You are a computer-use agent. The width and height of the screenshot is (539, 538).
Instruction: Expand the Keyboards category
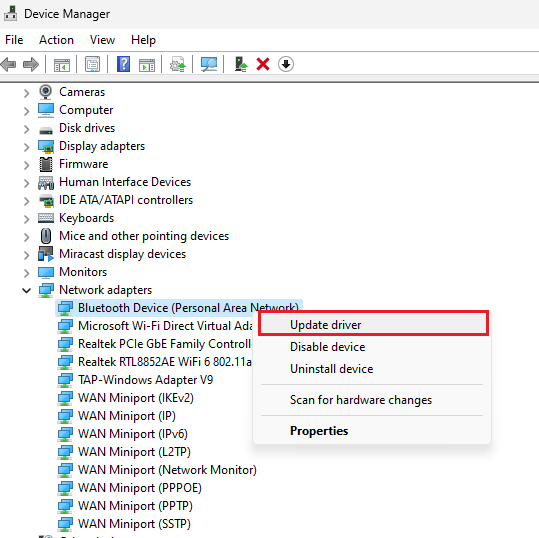coord(26,219)
